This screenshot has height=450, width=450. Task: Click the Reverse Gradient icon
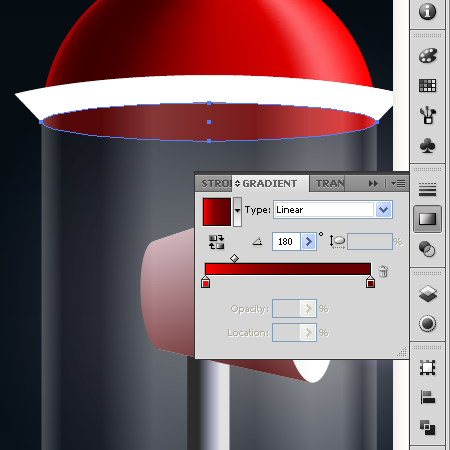click(216, 242)
